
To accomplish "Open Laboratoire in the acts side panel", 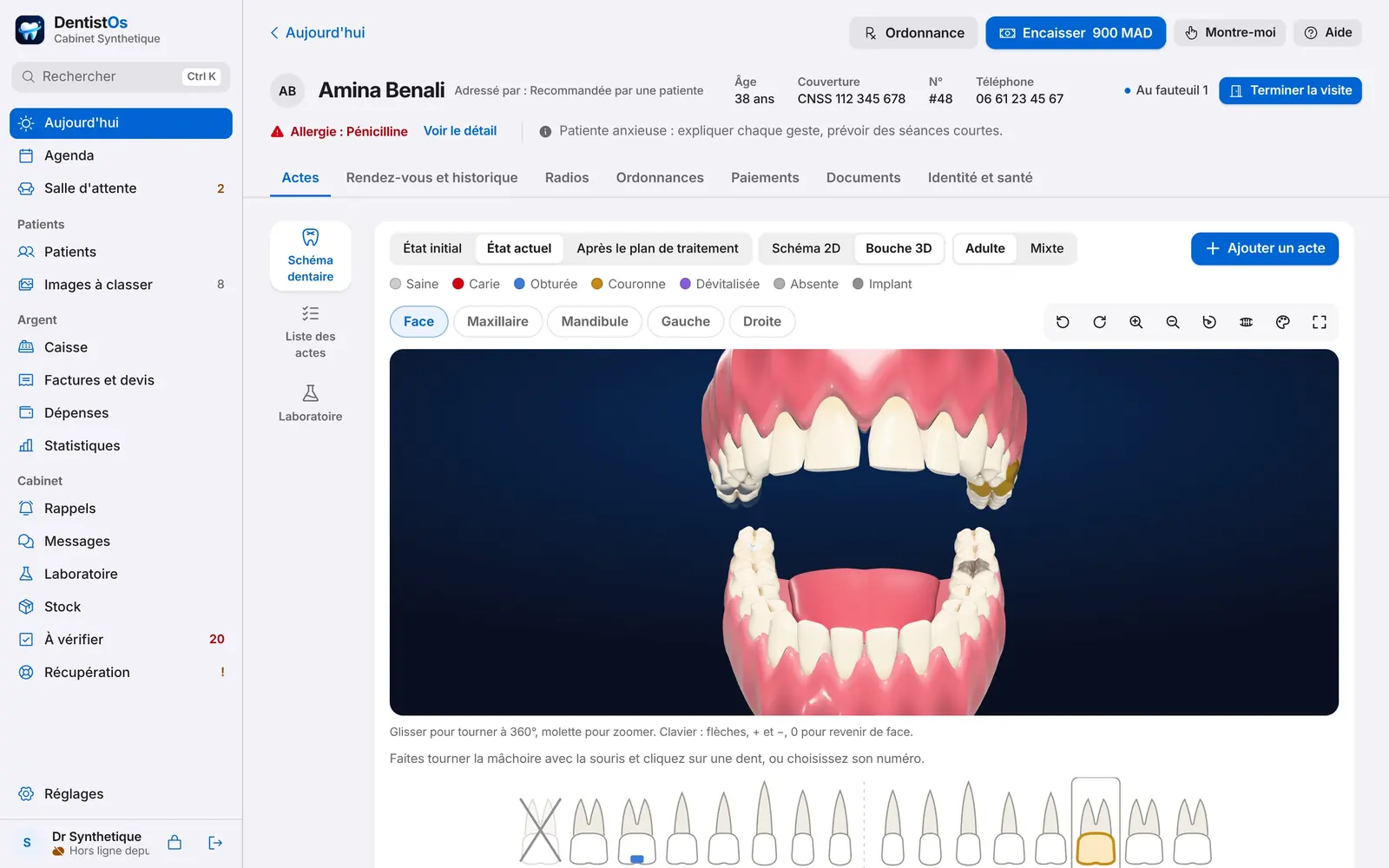I will (x=310, y=404).
